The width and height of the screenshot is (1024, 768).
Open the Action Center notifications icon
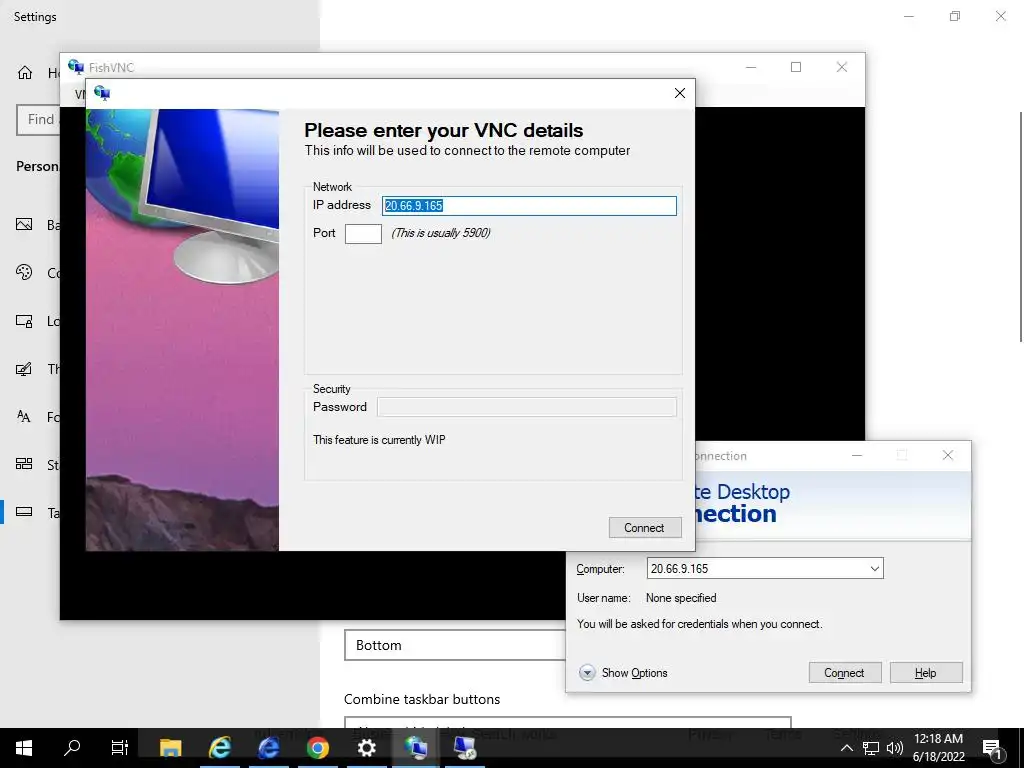click(x=992, y=748)
